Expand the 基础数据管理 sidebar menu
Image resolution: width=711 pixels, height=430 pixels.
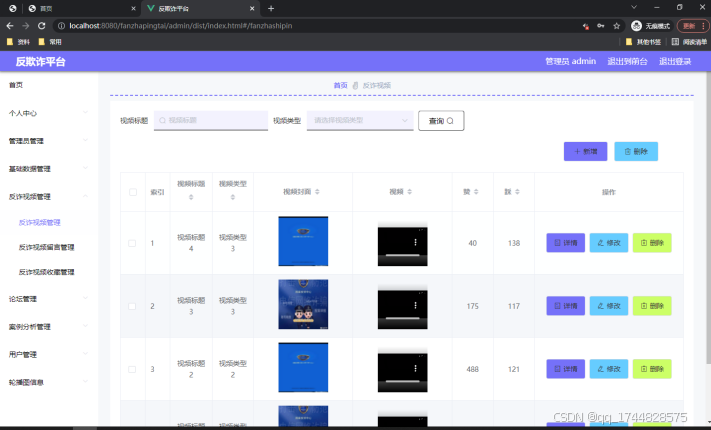pos(49,169)
